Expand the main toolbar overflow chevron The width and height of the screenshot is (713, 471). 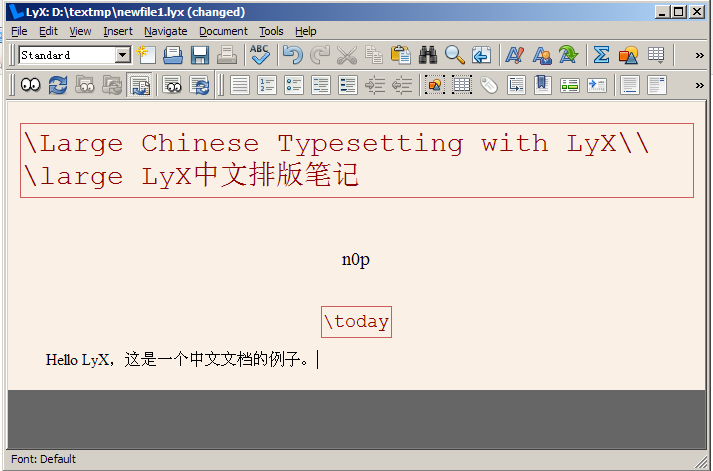pos(700,55)
